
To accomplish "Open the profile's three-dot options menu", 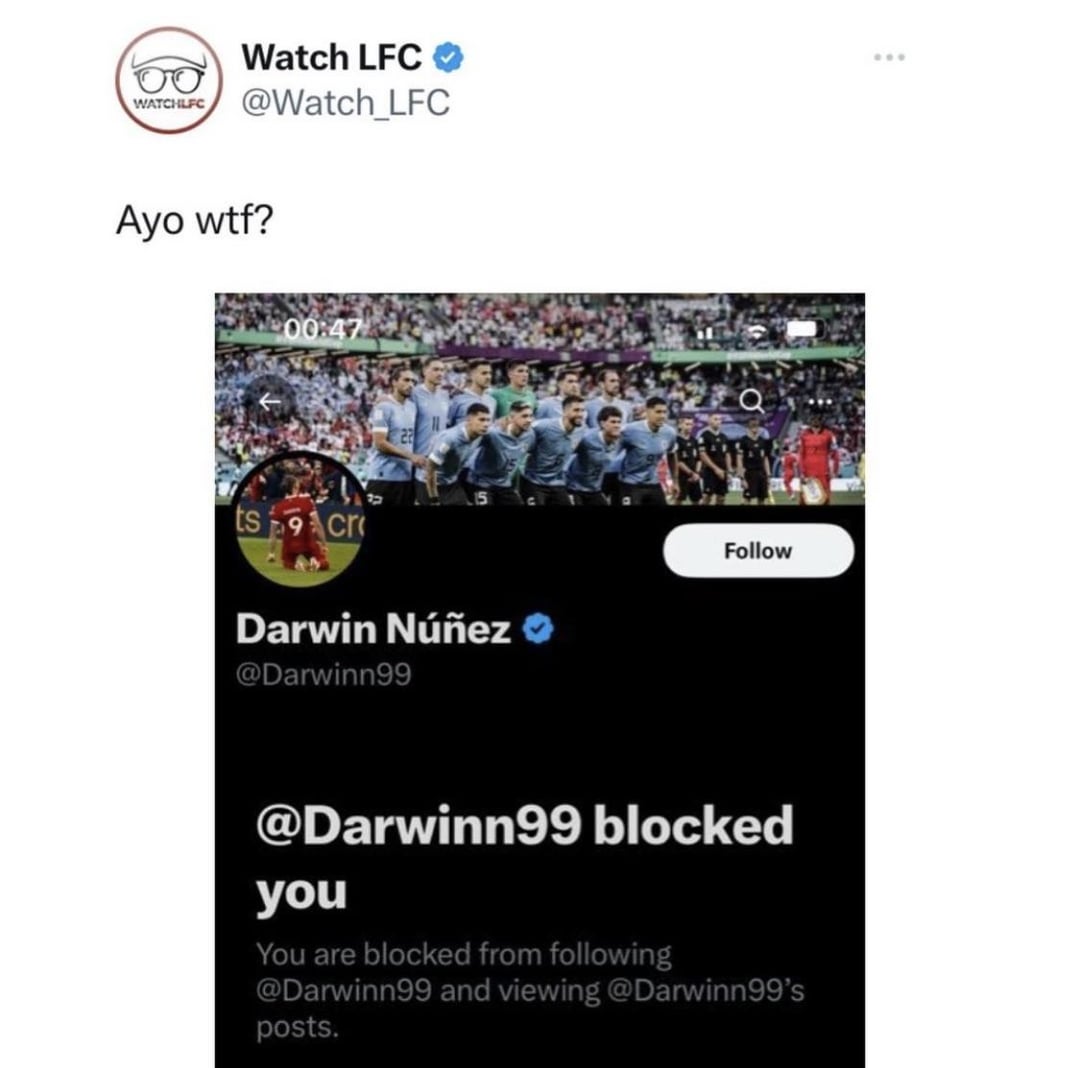I will tap(820, 401).
